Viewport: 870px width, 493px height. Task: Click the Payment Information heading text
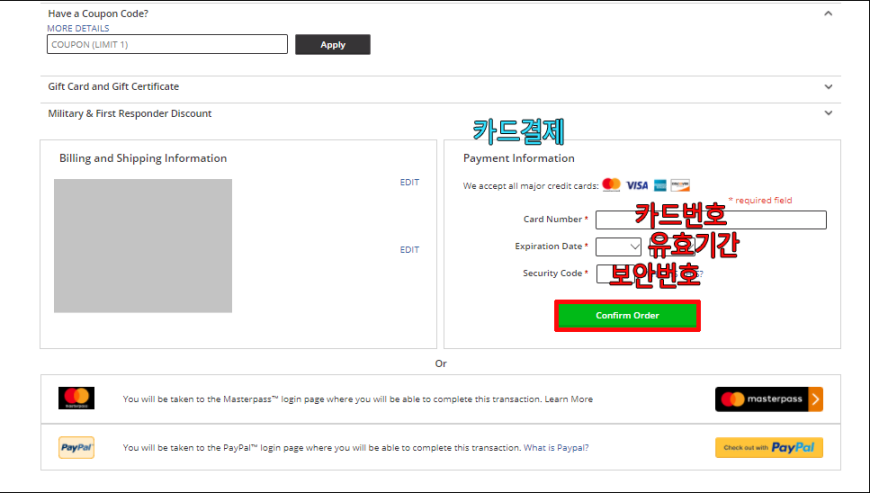[519, 158]
